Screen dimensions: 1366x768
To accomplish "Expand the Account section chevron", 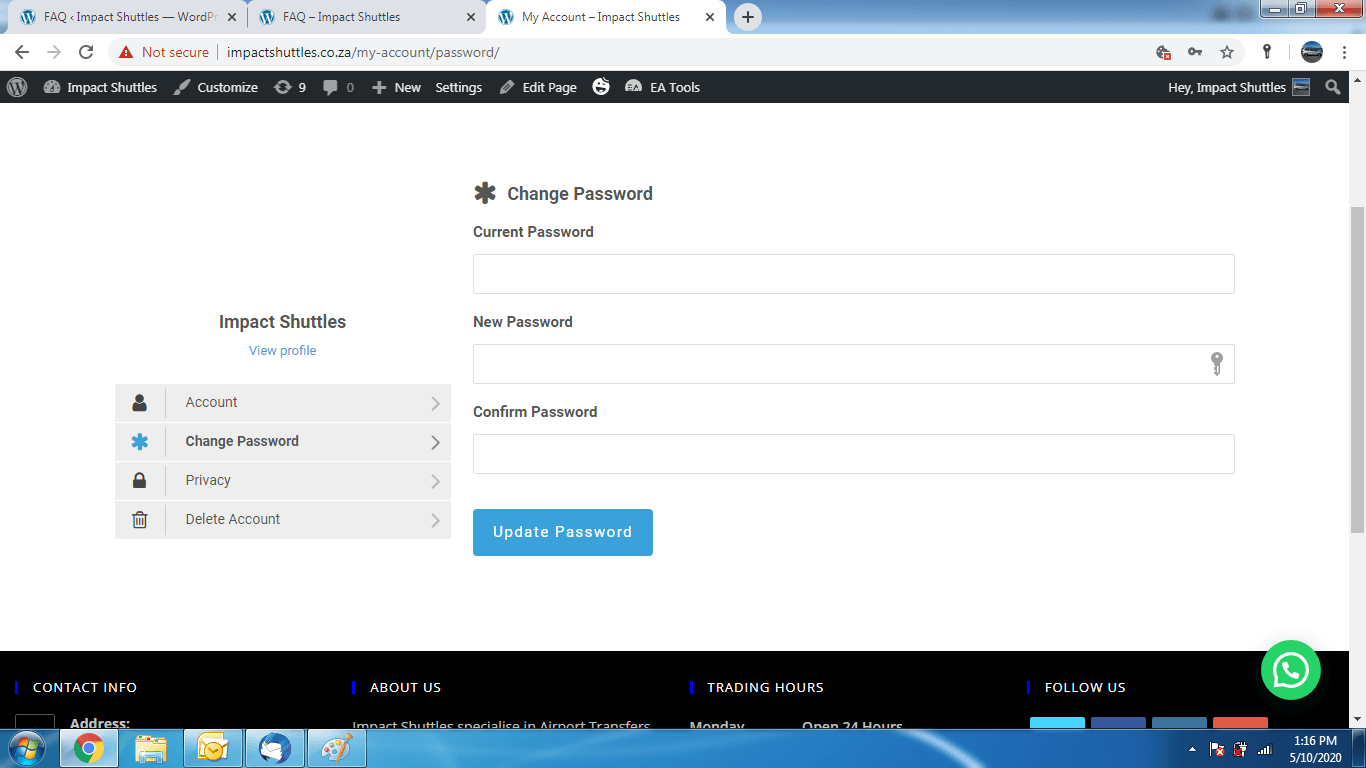I will (x=435, y=402).
